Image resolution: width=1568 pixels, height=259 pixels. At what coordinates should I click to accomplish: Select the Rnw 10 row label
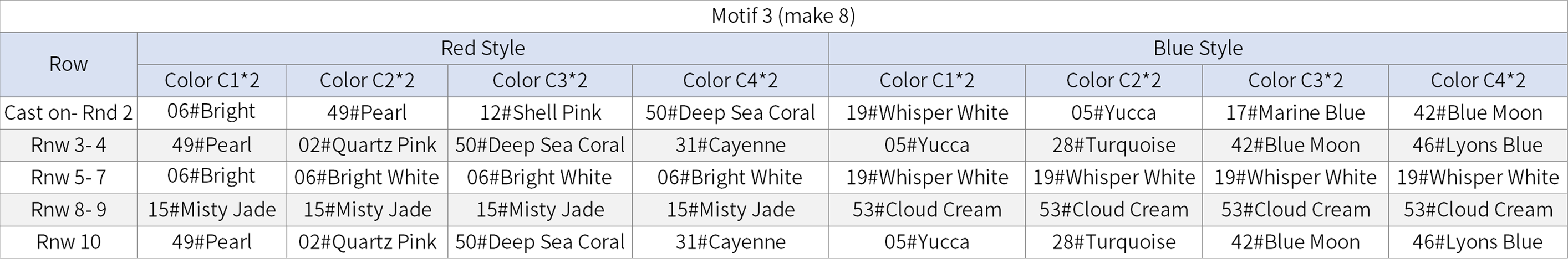pyautogui.click(x=69, y=242)
